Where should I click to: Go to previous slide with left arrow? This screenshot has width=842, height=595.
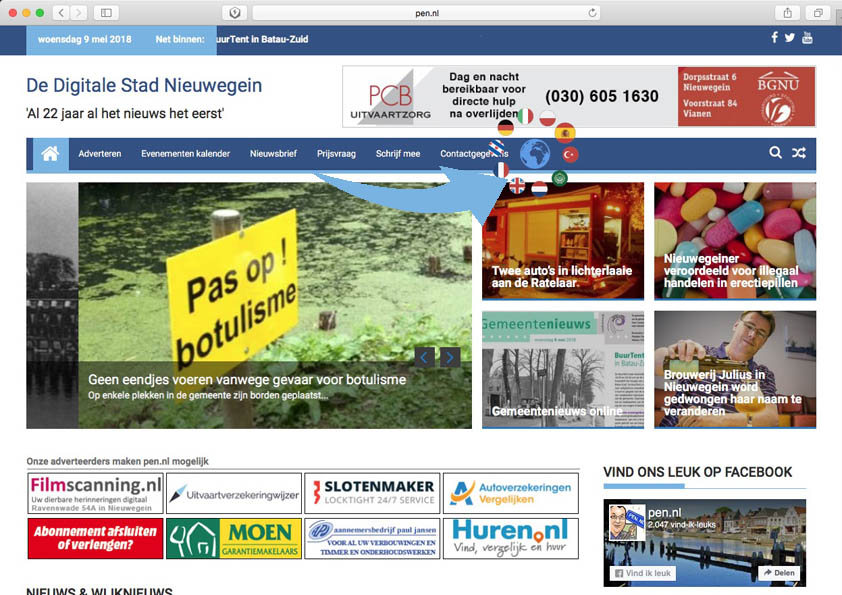[x=425, y=357]
